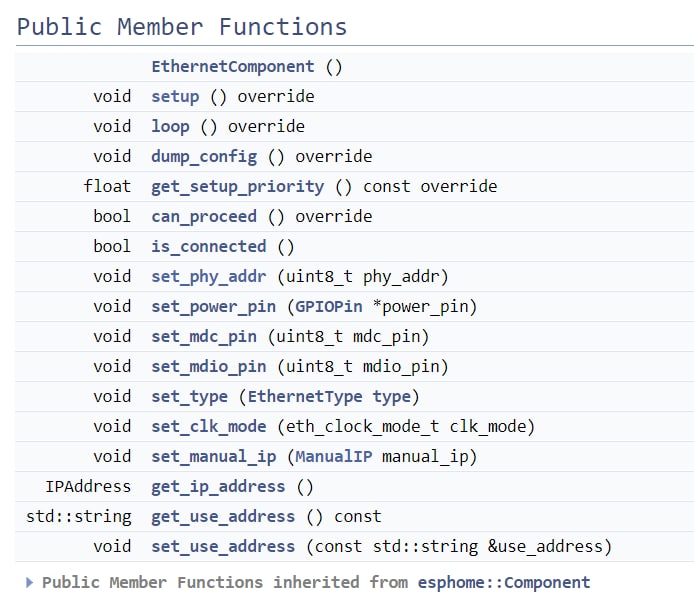Click the can_proceed function link
Image resolution: width=694 pixels, height=613 pixels.
204,217
